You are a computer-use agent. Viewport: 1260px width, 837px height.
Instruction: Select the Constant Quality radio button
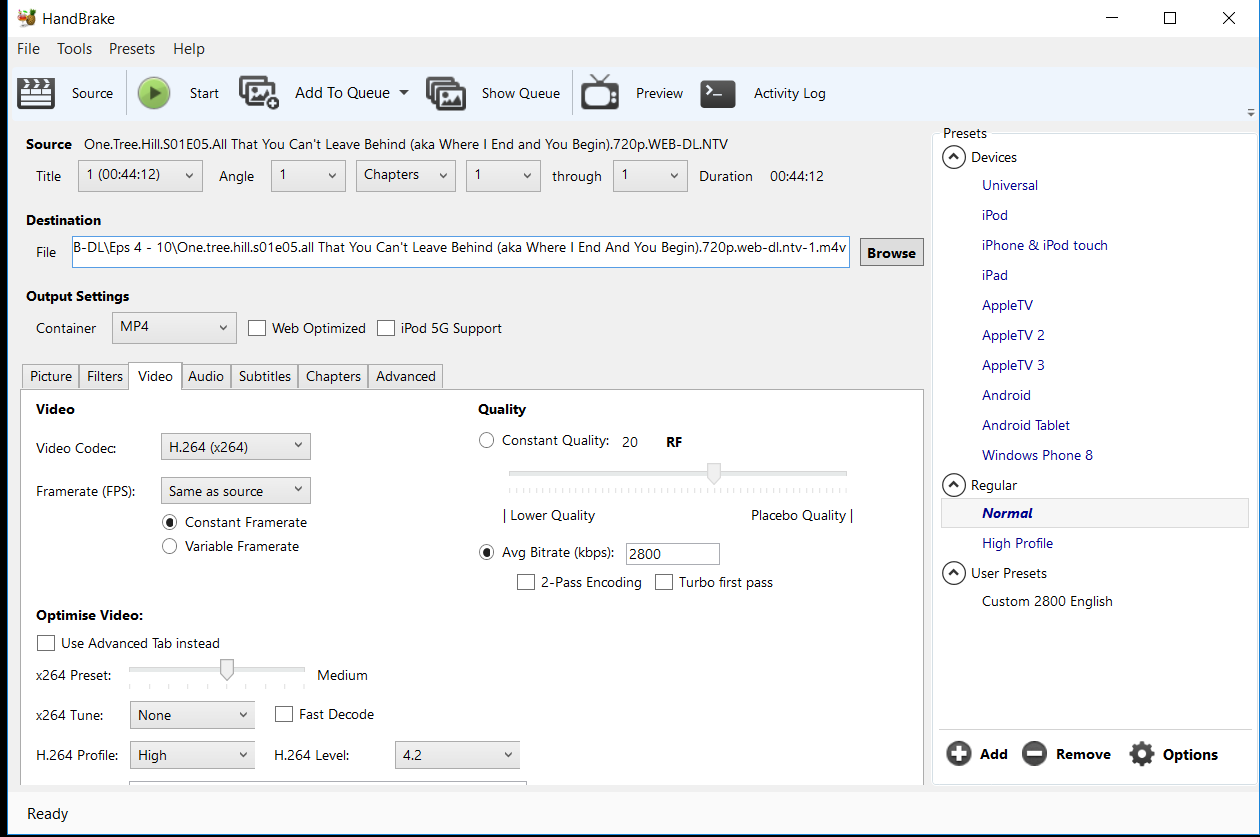tap(486, 440)
